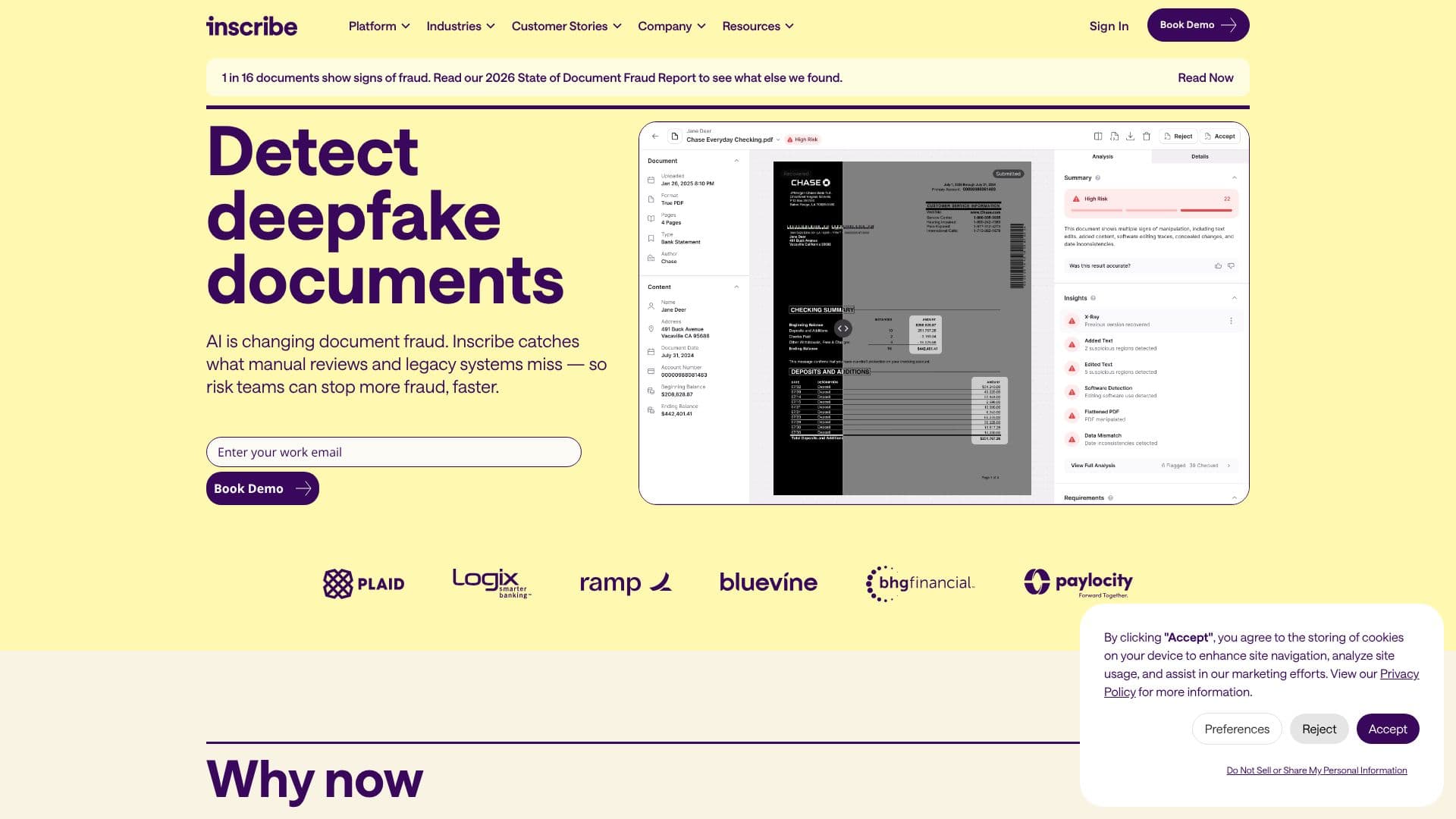Click the paylocity logo
Screen dimensions: 1456x819
(x=1078, y=583)
